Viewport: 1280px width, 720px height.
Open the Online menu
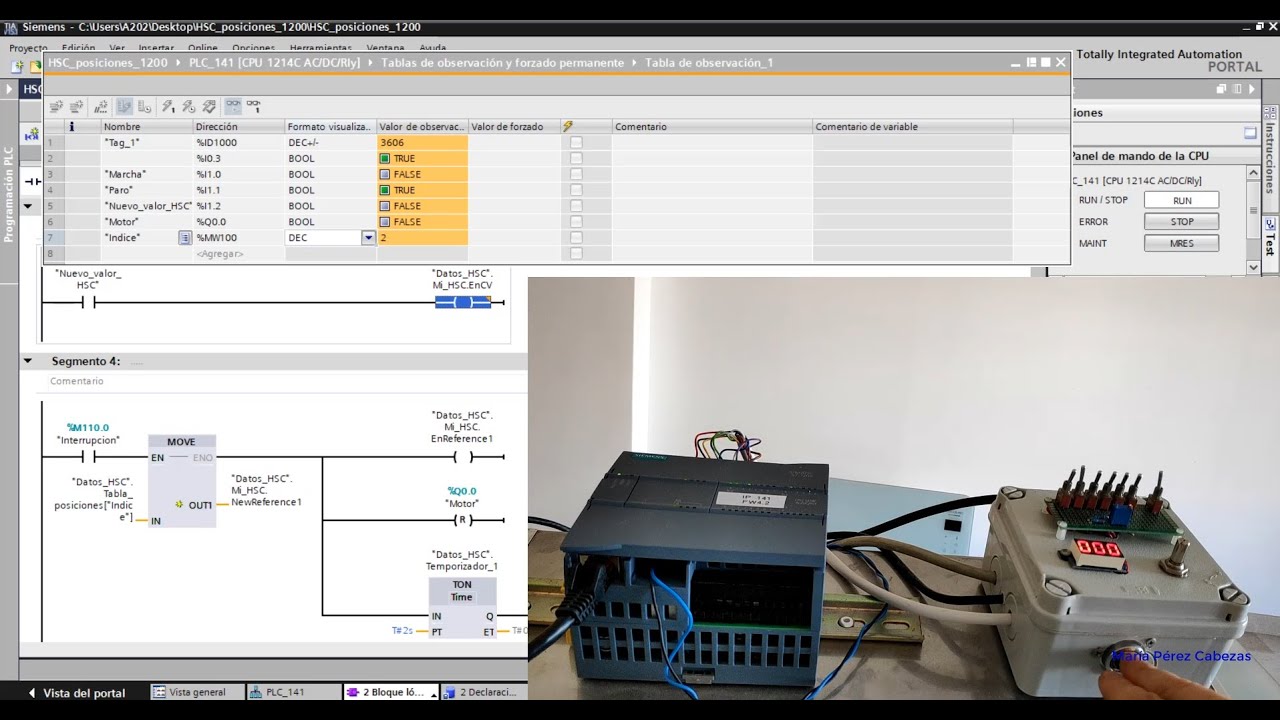point(203,48)
